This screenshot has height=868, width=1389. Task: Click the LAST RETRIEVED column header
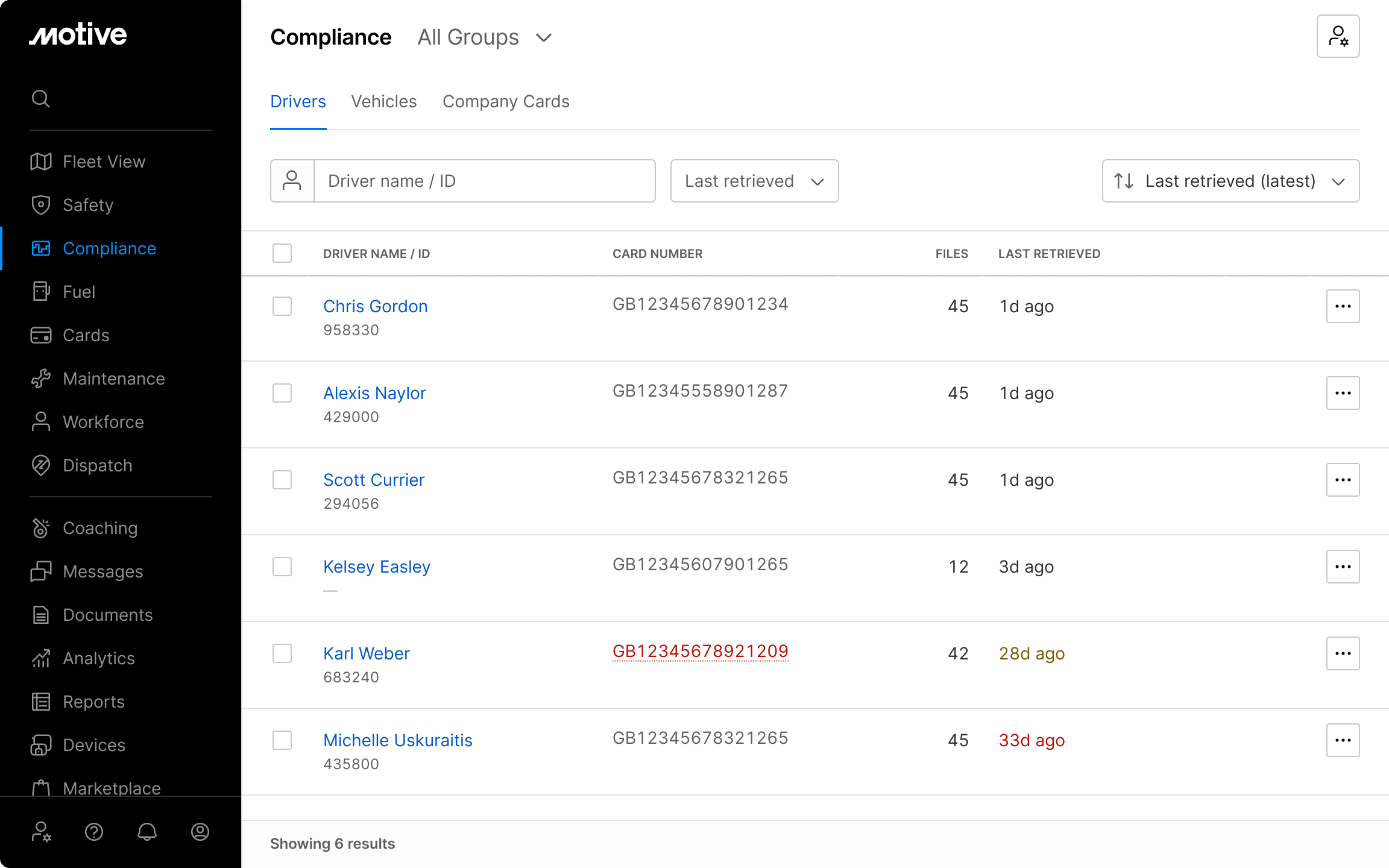click(1050, 254)
